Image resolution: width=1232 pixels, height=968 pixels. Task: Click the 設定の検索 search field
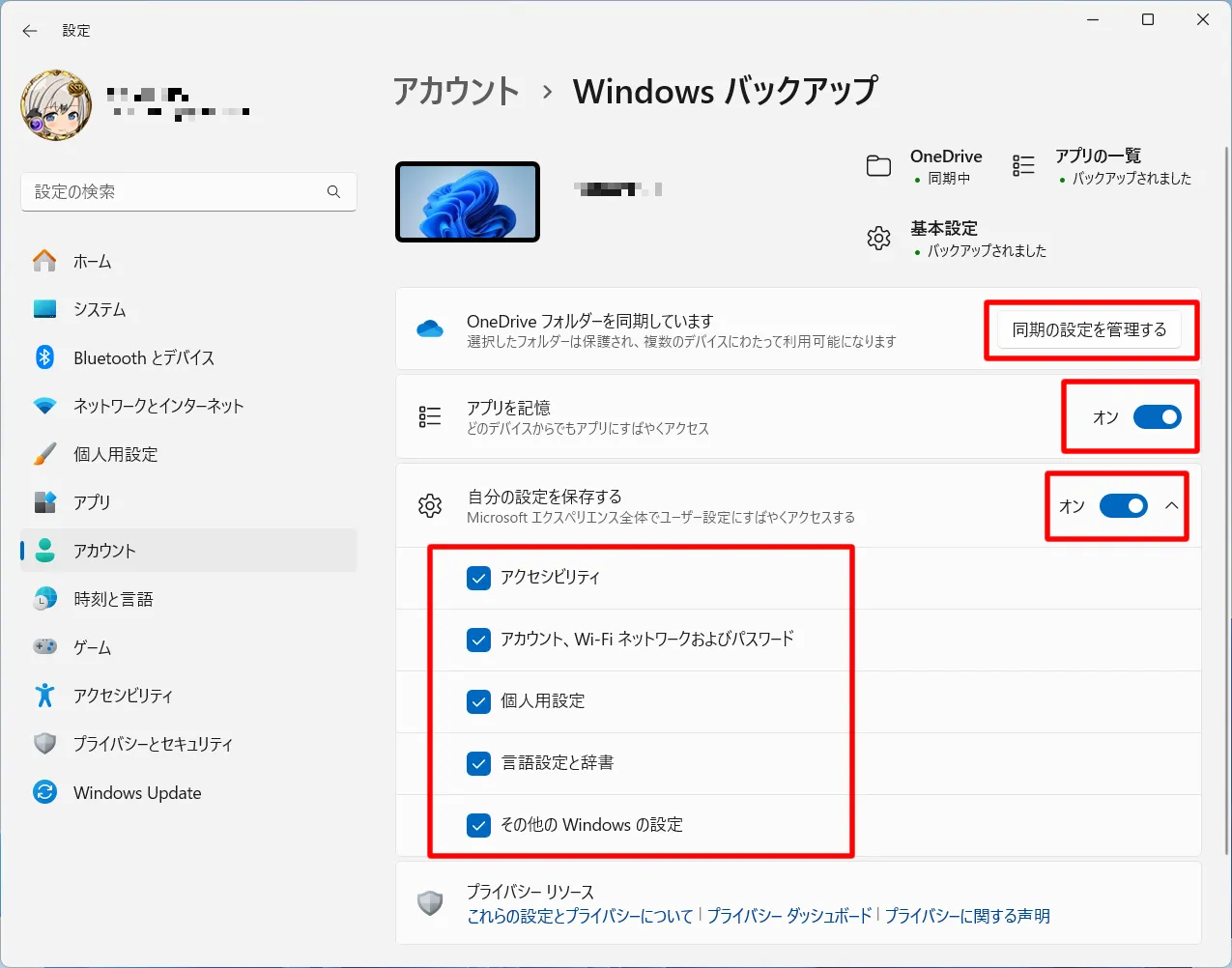[x=188, y=192]
